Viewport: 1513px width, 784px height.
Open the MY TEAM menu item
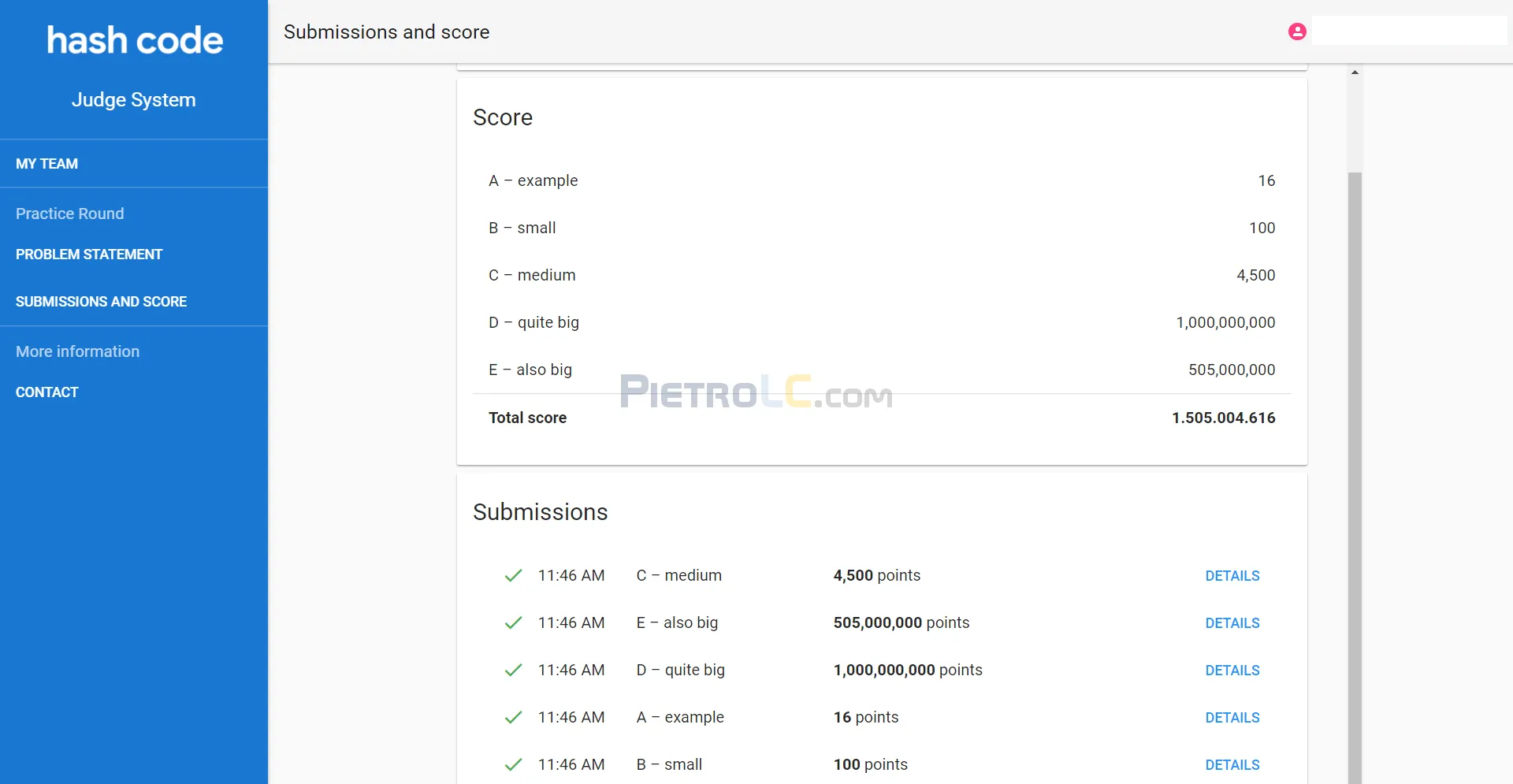47,164
